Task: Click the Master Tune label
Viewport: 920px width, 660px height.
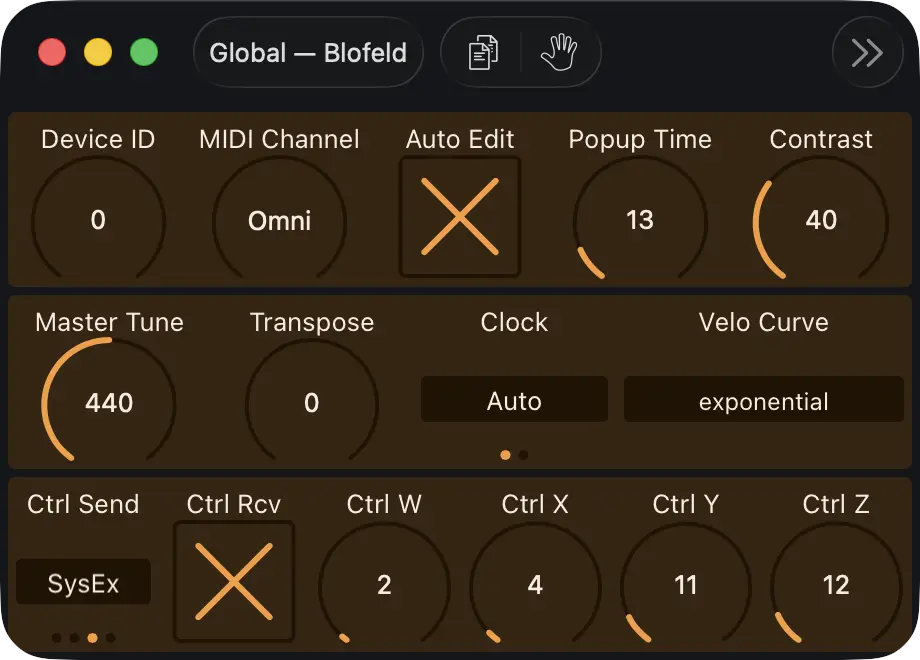Action: [x=109, y=322]
